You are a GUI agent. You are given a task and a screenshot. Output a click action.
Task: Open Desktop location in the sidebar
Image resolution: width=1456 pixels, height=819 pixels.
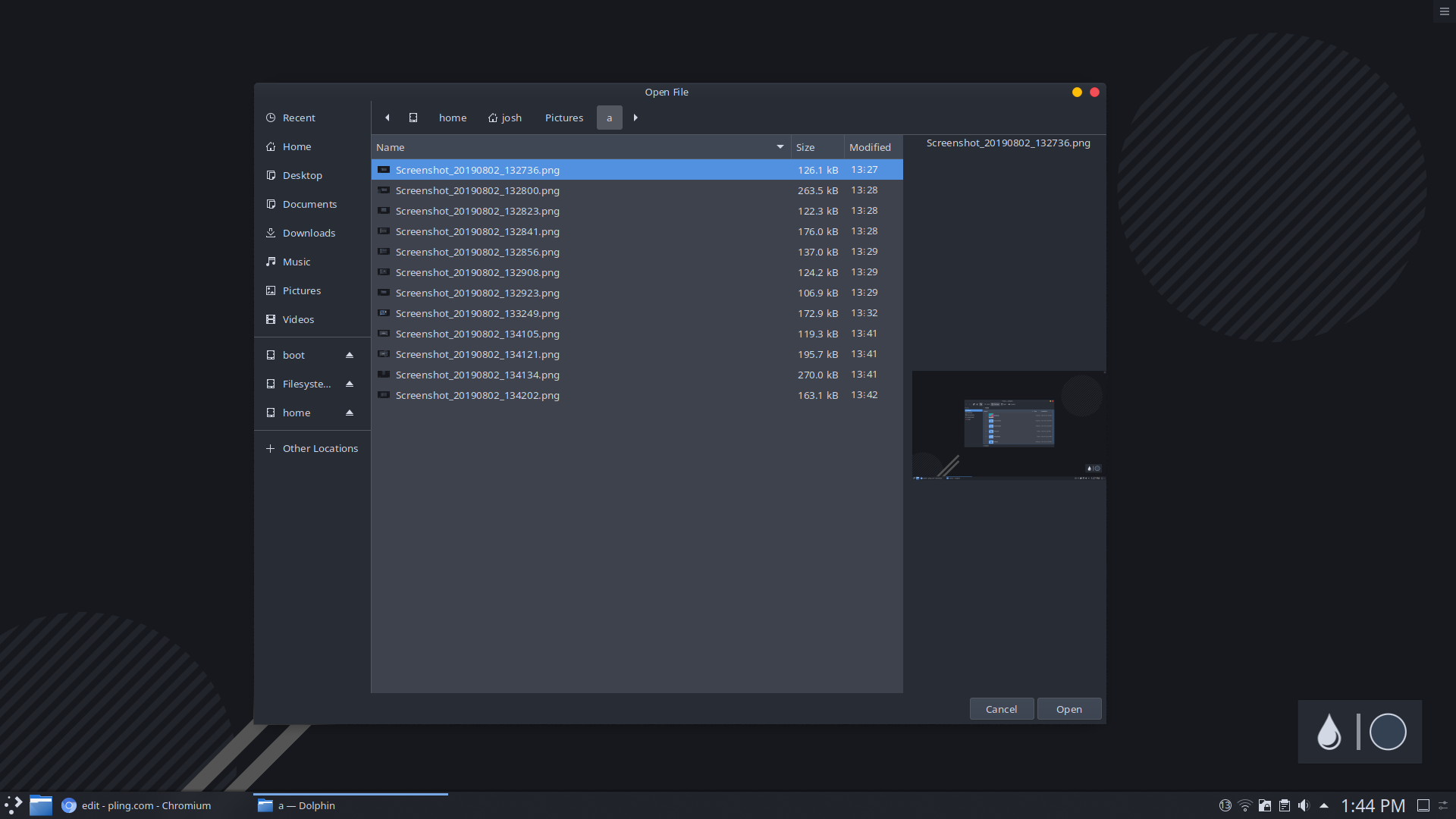pyautogui.click(x=312, y=175)
